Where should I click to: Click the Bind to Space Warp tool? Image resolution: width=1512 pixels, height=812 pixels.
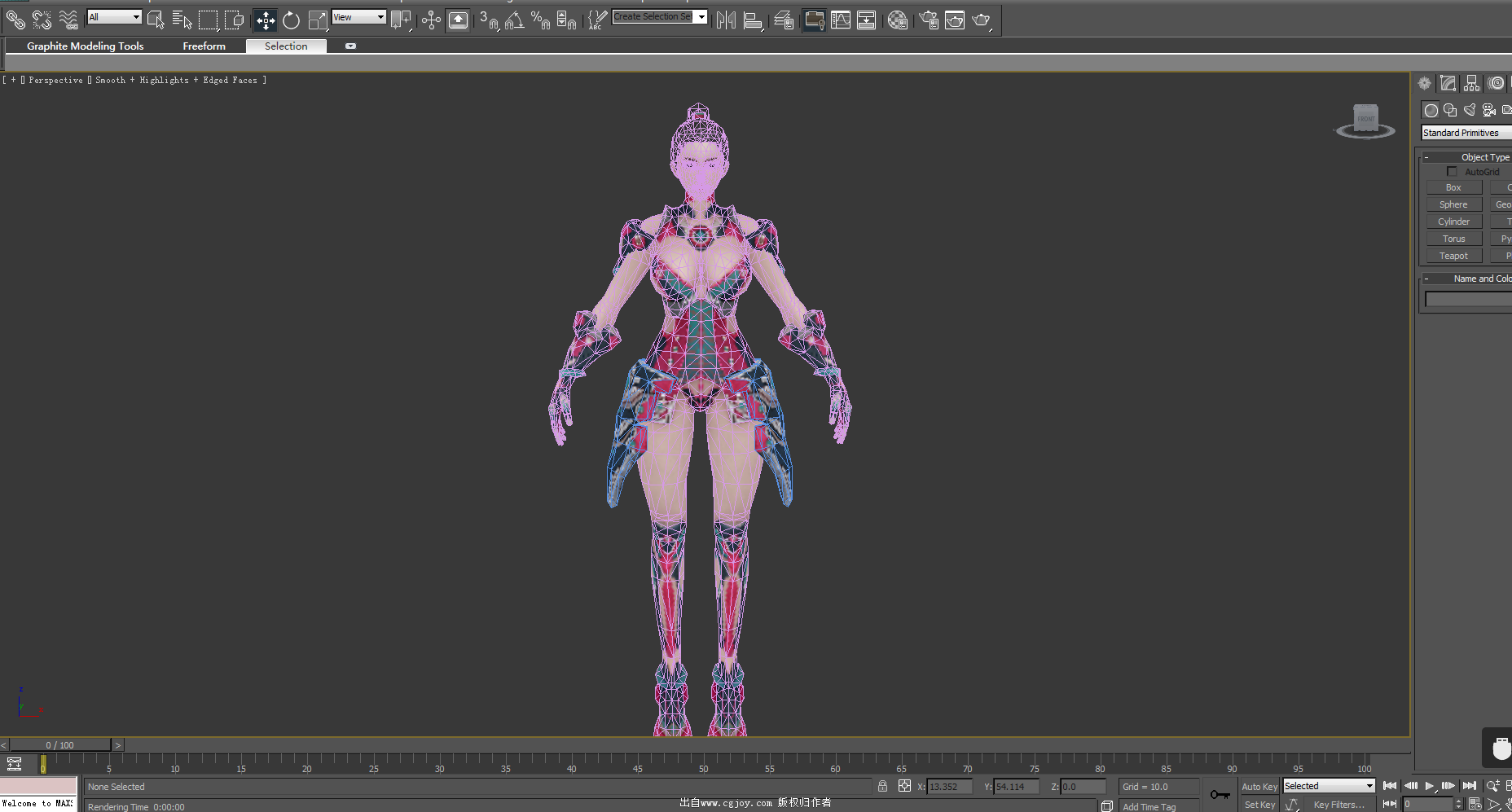(68, 20)
